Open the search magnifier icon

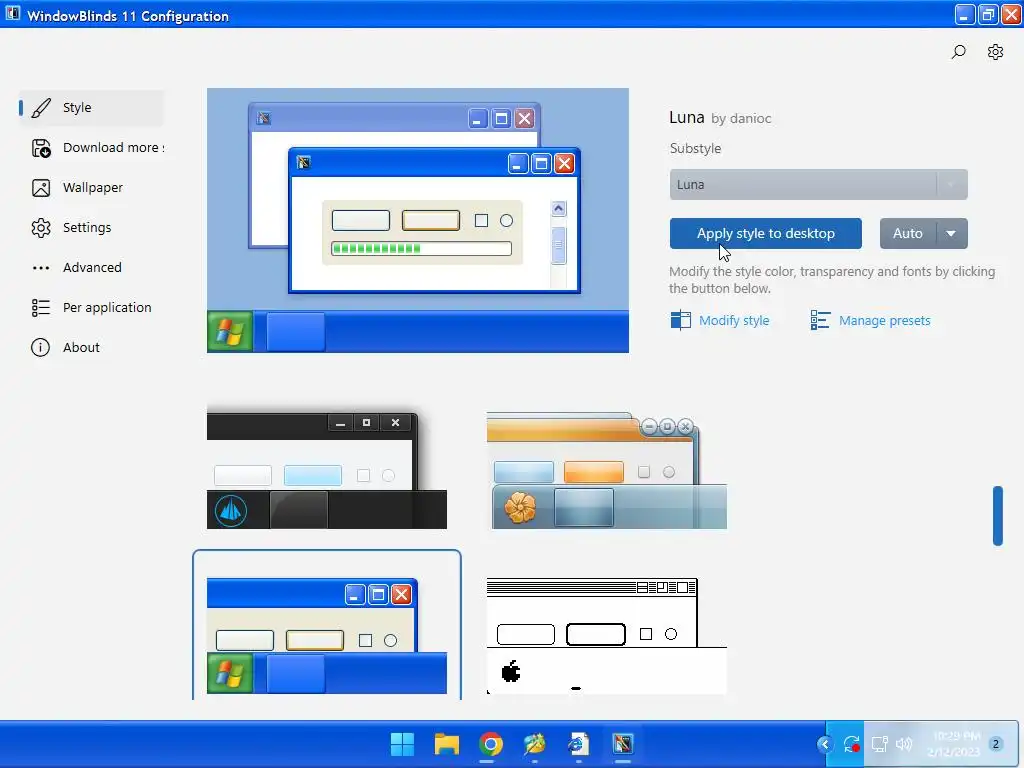point(958,52)
